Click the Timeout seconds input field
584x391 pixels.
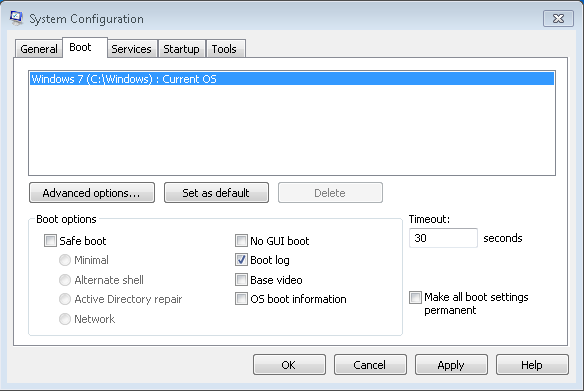click(443, 238)
